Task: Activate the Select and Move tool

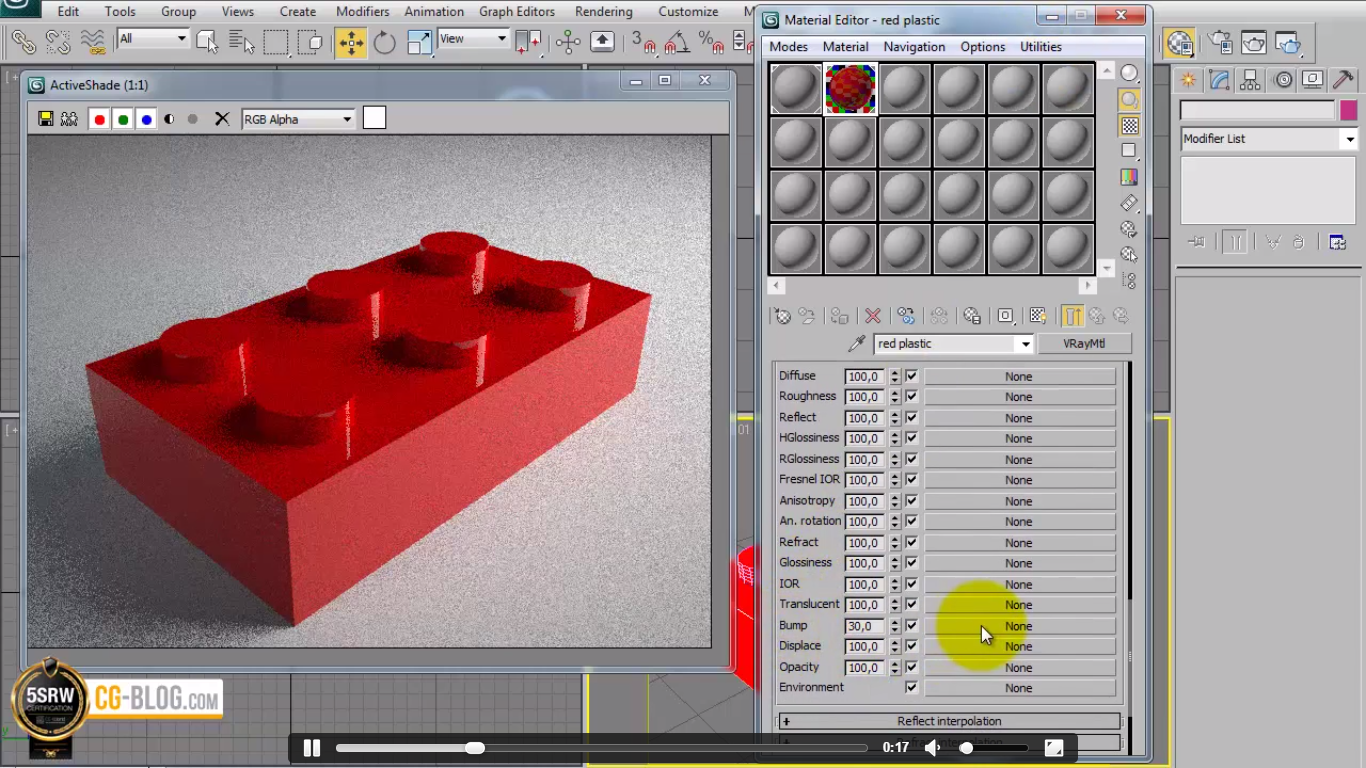Action: click(350, 42)
